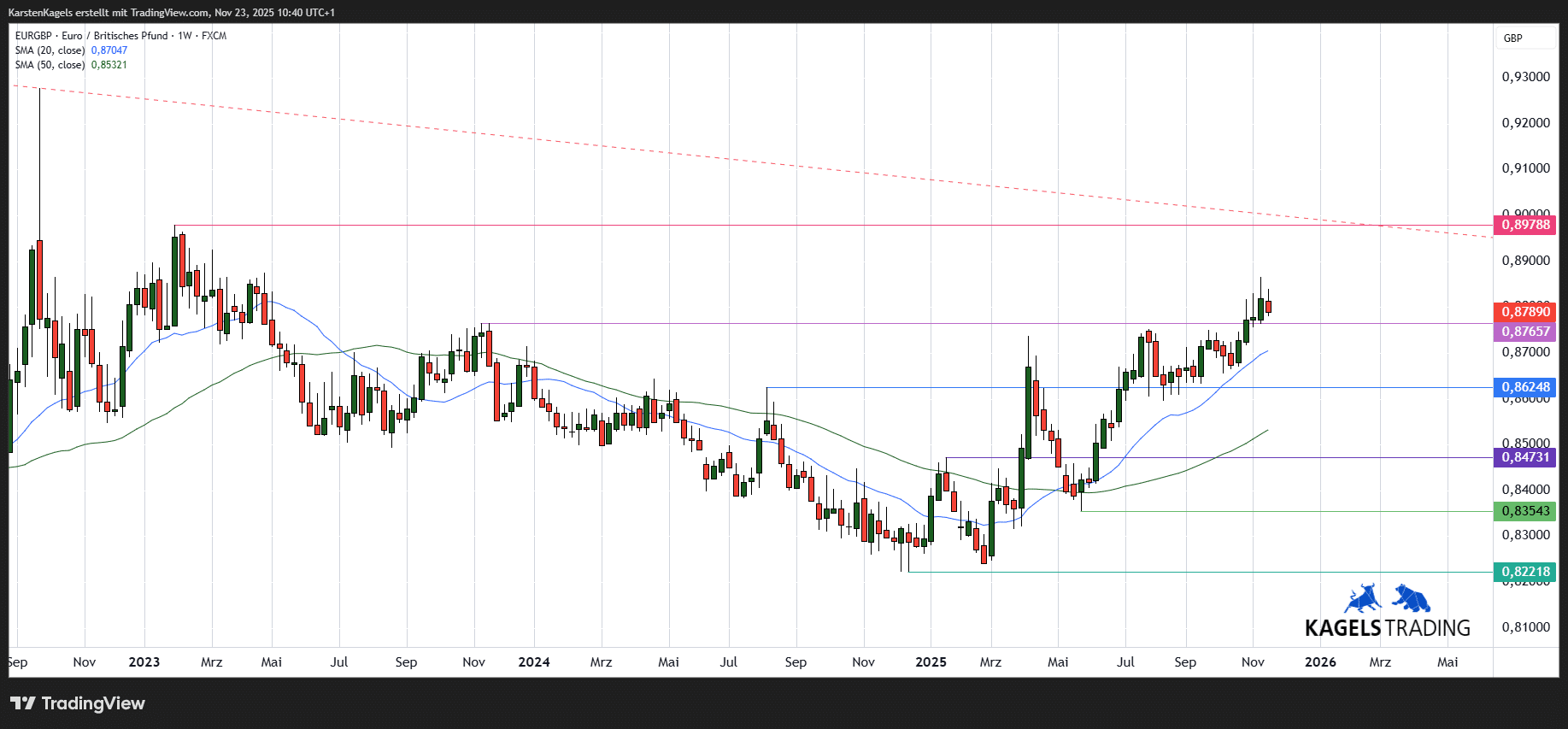Click the blue bull icon above Kagels Trading
Image resolution: width=1568 pixels, height=729 pixels.
[x=1363, y=598]
